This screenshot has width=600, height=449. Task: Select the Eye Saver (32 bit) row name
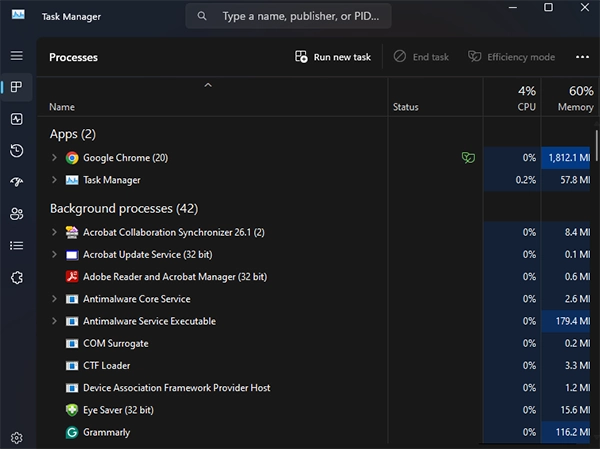point(118,410)
